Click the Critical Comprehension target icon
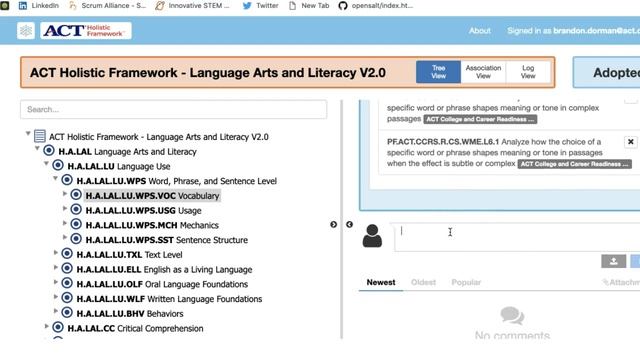This screenshot has height=360, width=640. pos(58,327)
